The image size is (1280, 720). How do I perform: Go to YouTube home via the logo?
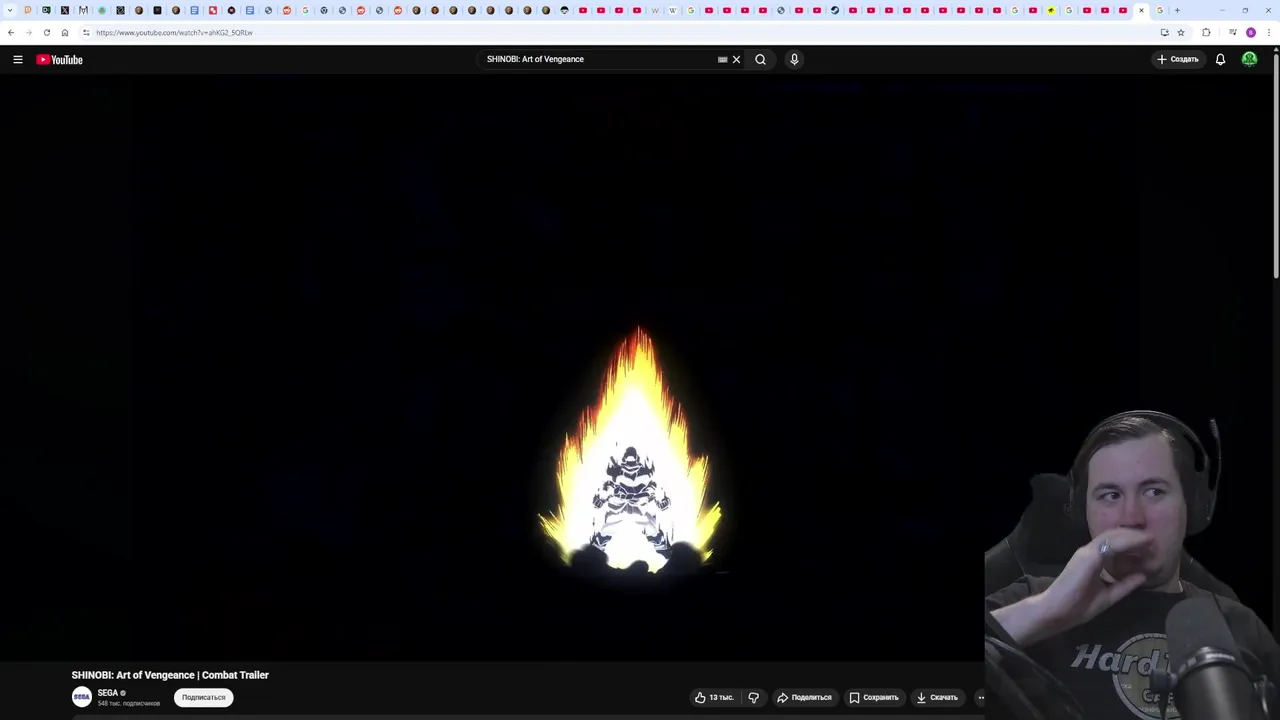[60, 60]
